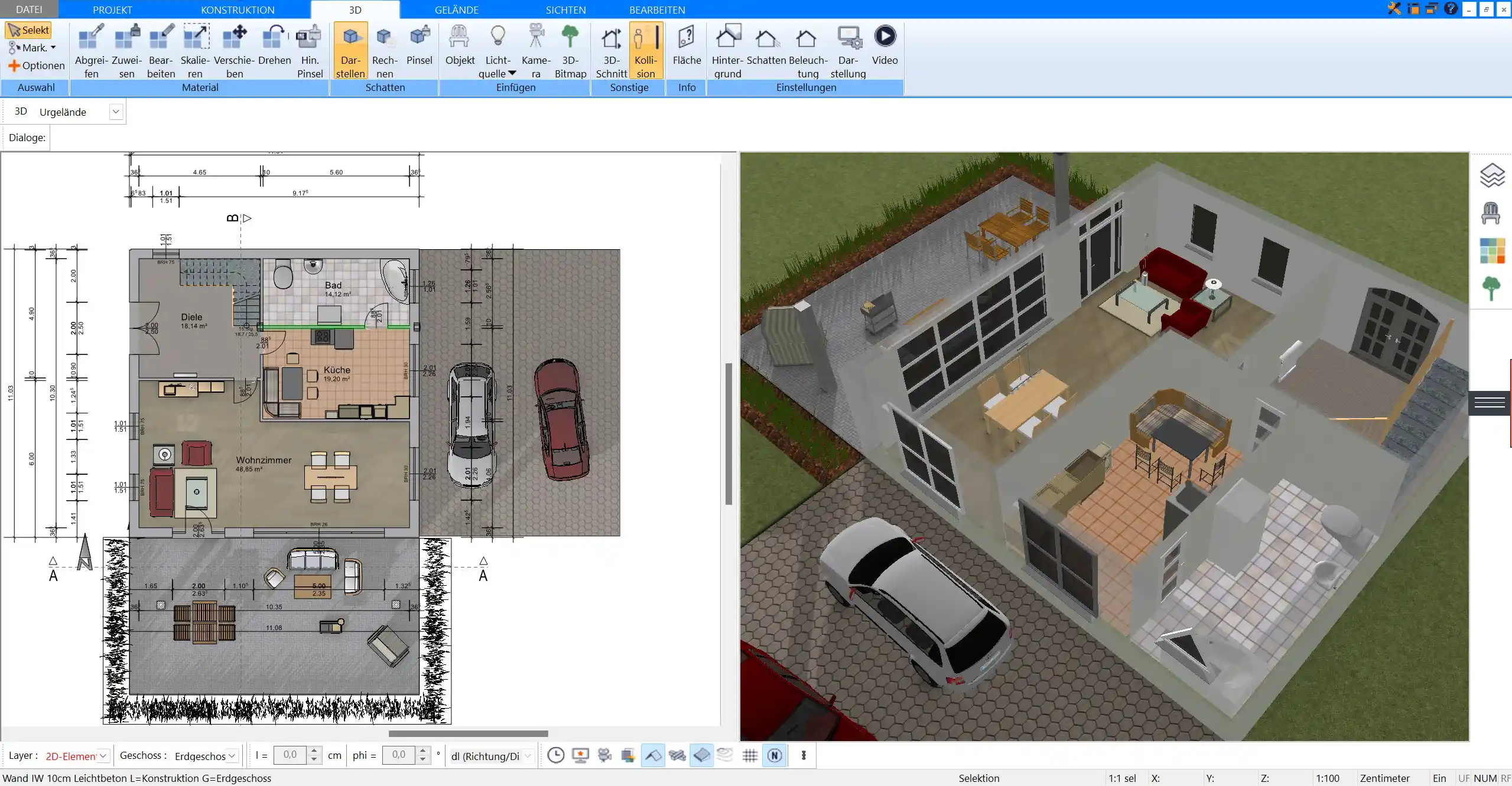This screenshot has width=1512, height=786.
Task: Start the Video tool
Action: [x=885, y=45]
